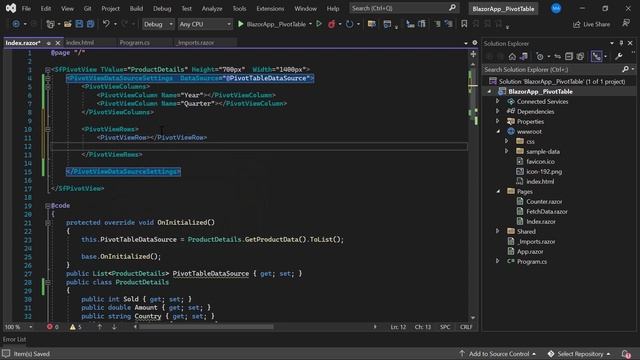
Task: Click the Start Debugging green play icon
Action: (x=241, y=24)
